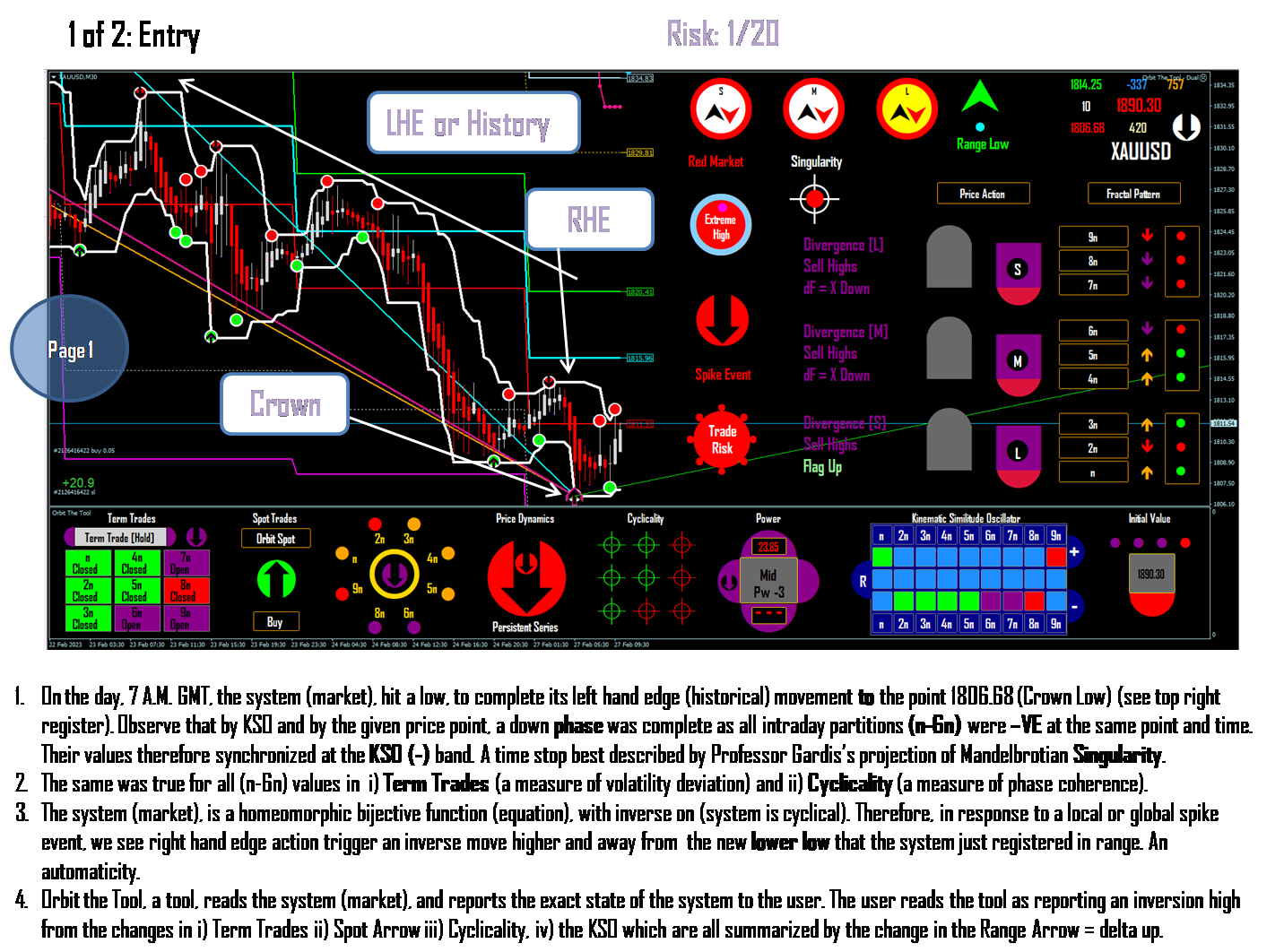Screen dimensions: 1284x952
Task: Click the gray dome beside Divergence [M]
Action: click(949, 348)
